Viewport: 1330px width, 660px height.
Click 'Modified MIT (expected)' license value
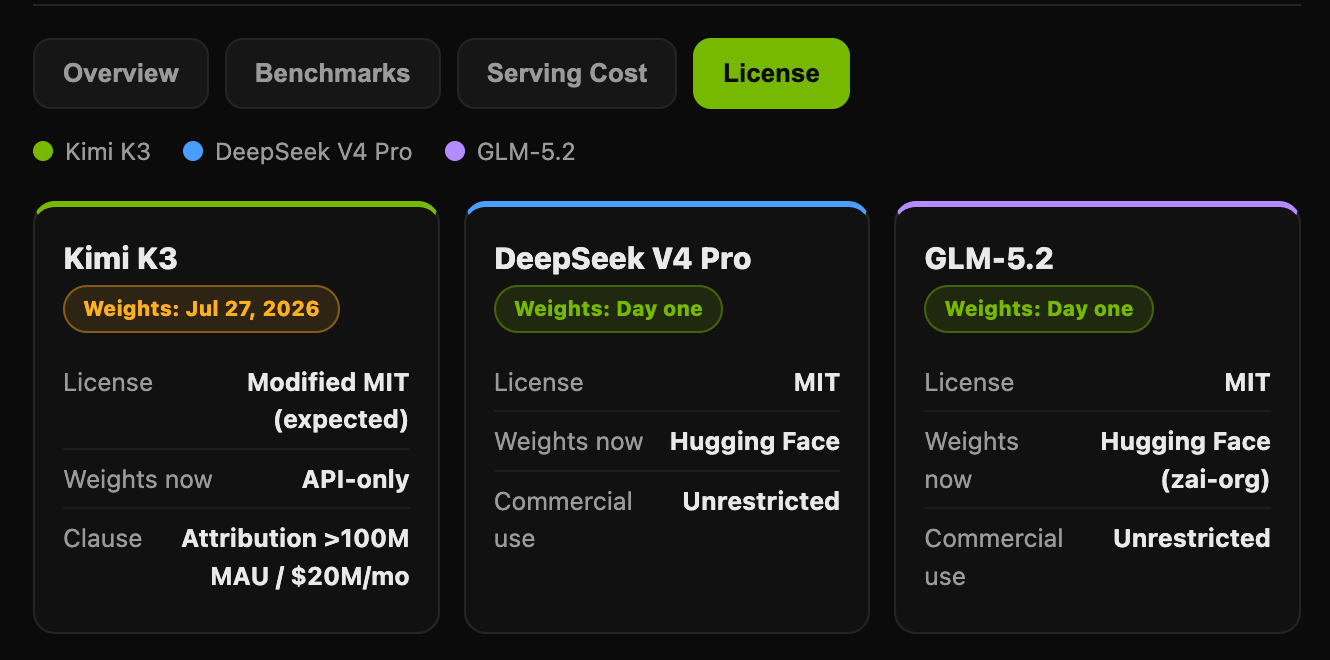328,401
